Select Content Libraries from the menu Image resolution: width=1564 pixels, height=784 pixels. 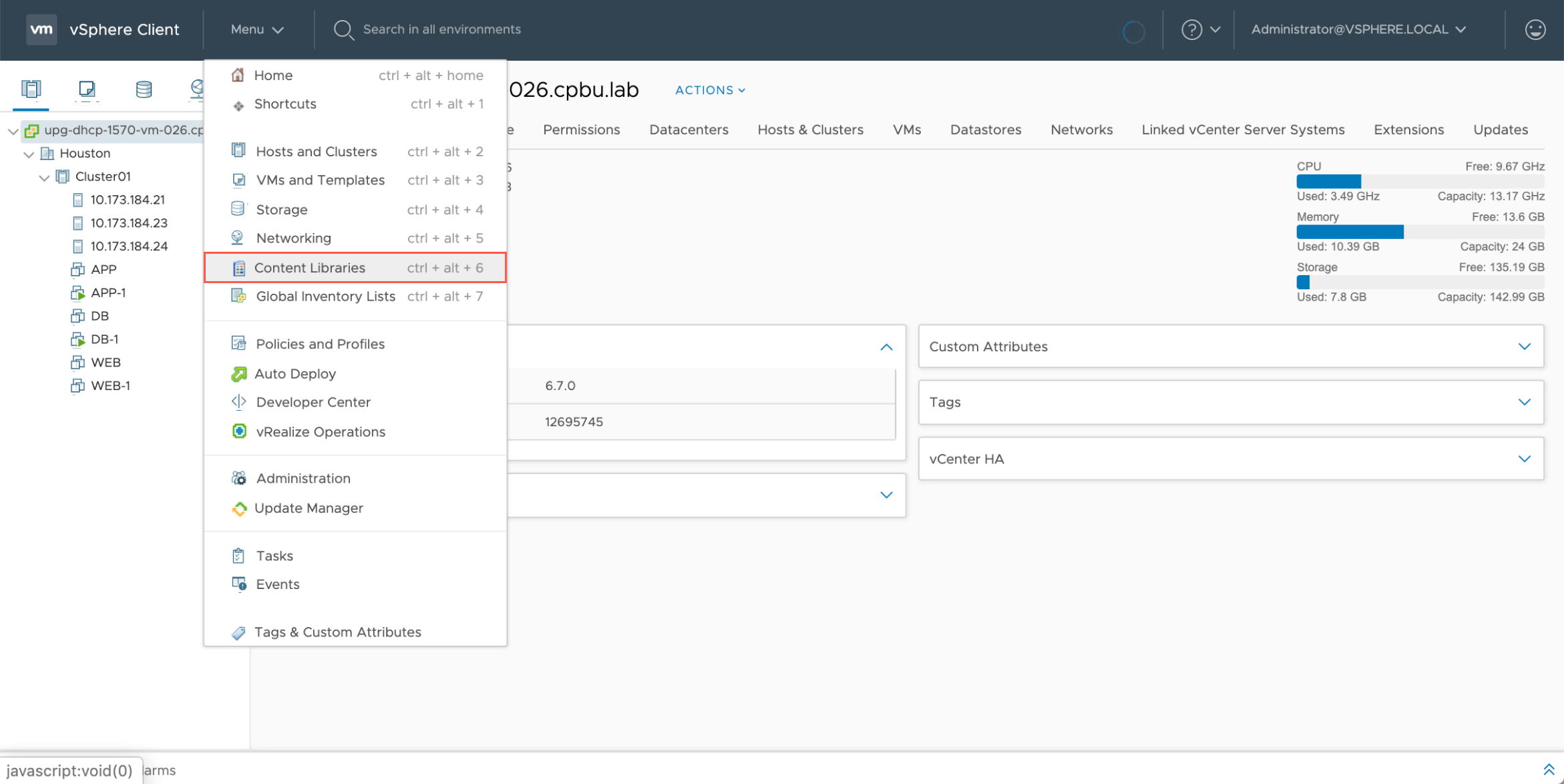[x=310, y=268]
